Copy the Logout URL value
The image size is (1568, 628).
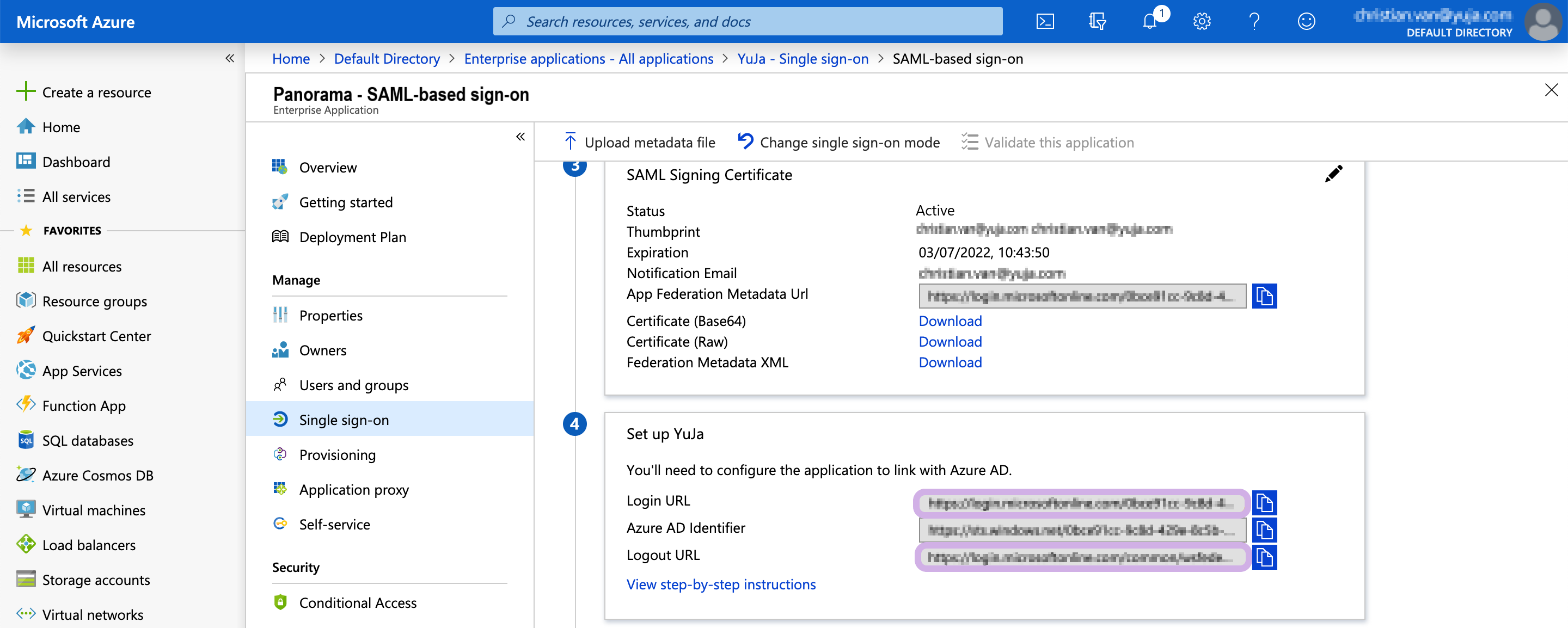click(1264, 557)
